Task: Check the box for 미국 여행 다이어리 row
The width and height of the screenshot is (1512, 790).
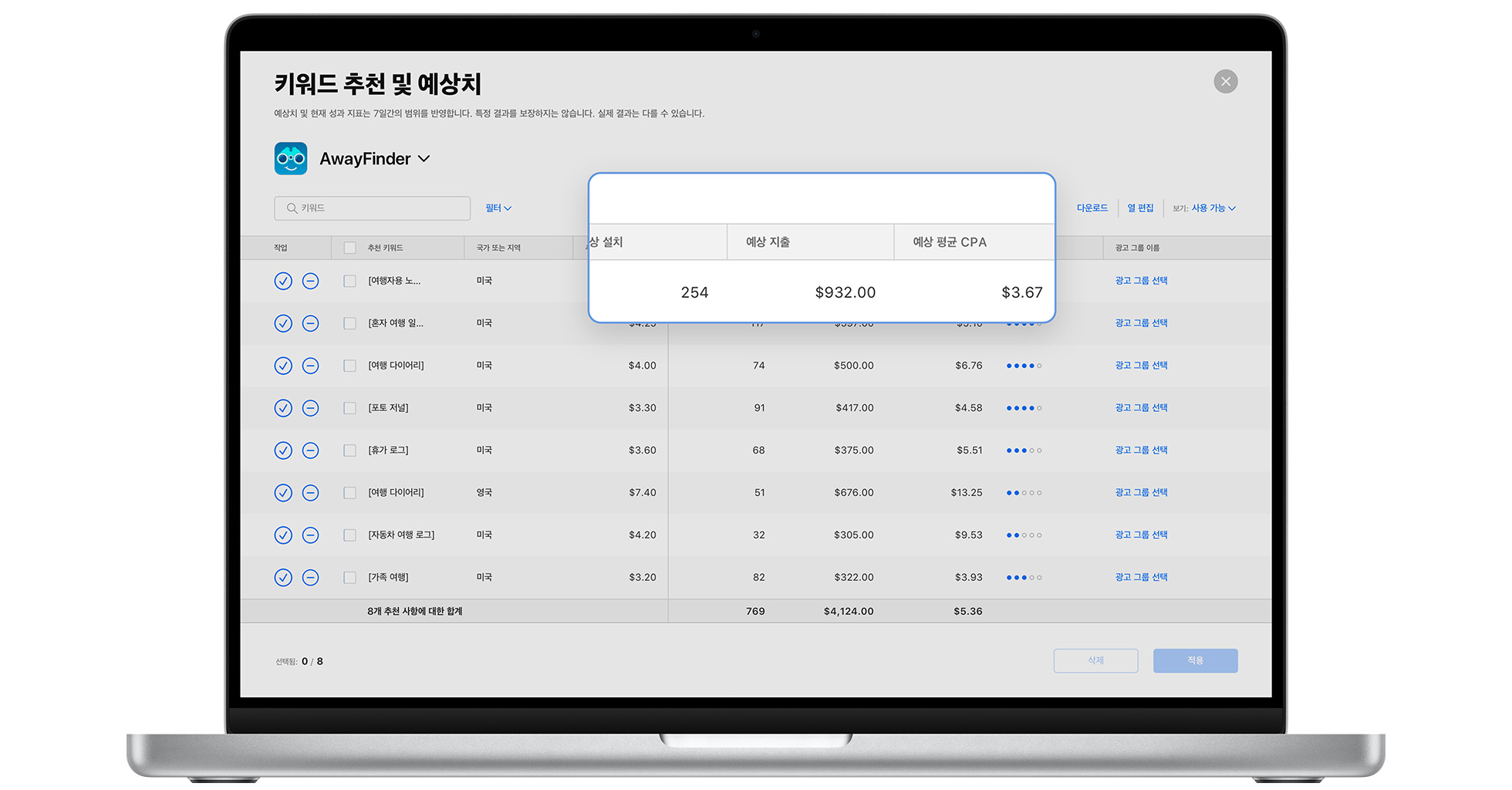Action: coord(349,366)
